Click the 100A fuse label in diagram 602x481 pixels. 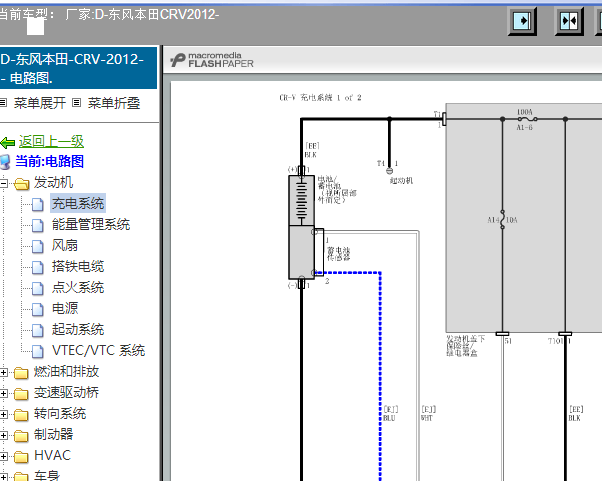point(524,112)
